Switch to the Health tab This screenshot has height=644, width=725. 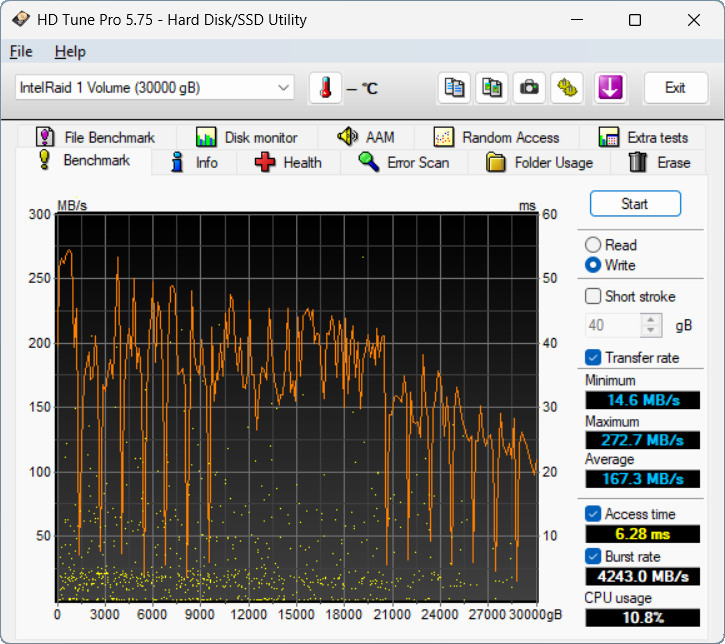coord(289,162)
